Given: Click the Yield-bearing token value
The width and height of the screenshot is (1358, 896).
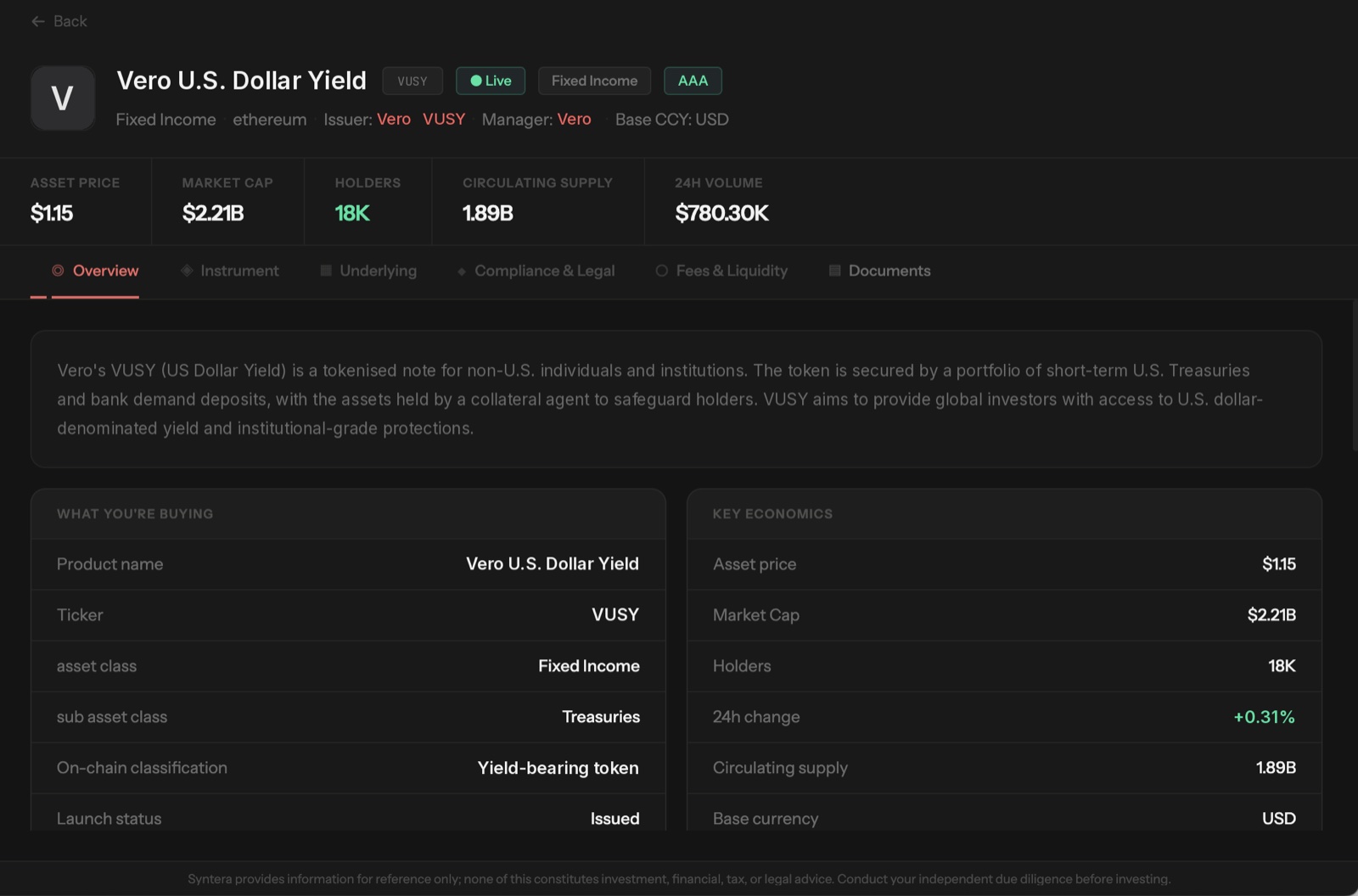Looking at the screenshot, I should pyautogui.click(x=558, y=768).
